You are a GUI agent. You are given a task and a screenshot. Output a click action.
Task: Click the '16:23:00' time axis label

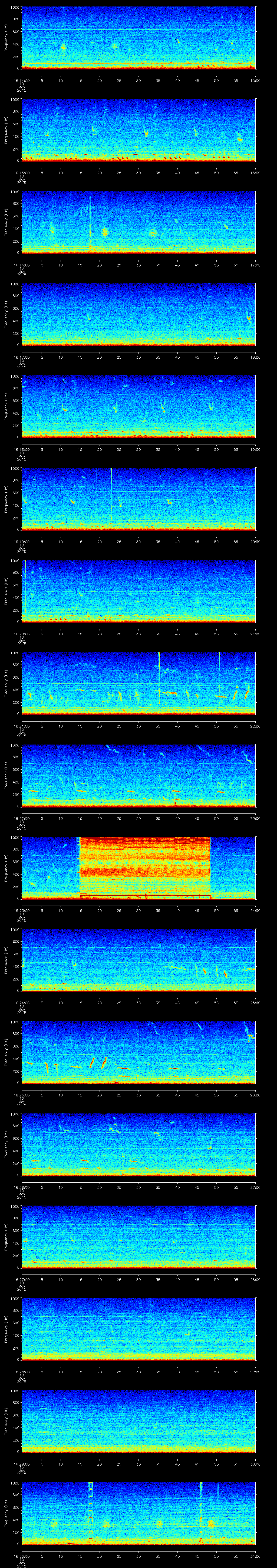[21, 910]
